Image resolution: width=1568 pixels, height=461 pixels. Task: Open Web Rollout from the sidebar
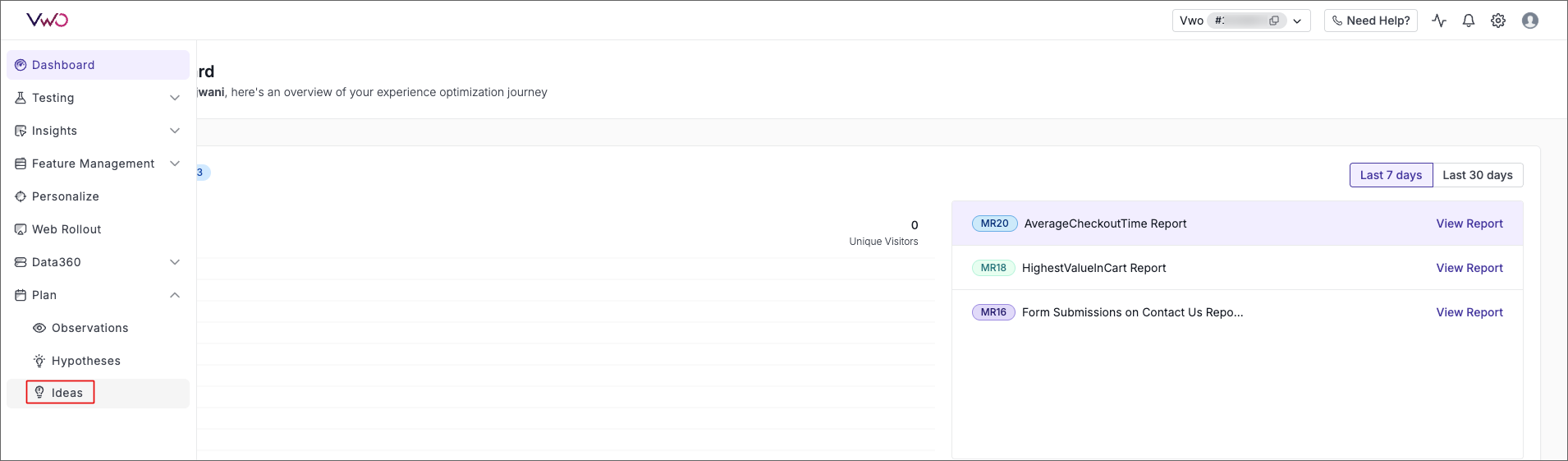pos(98,229)
